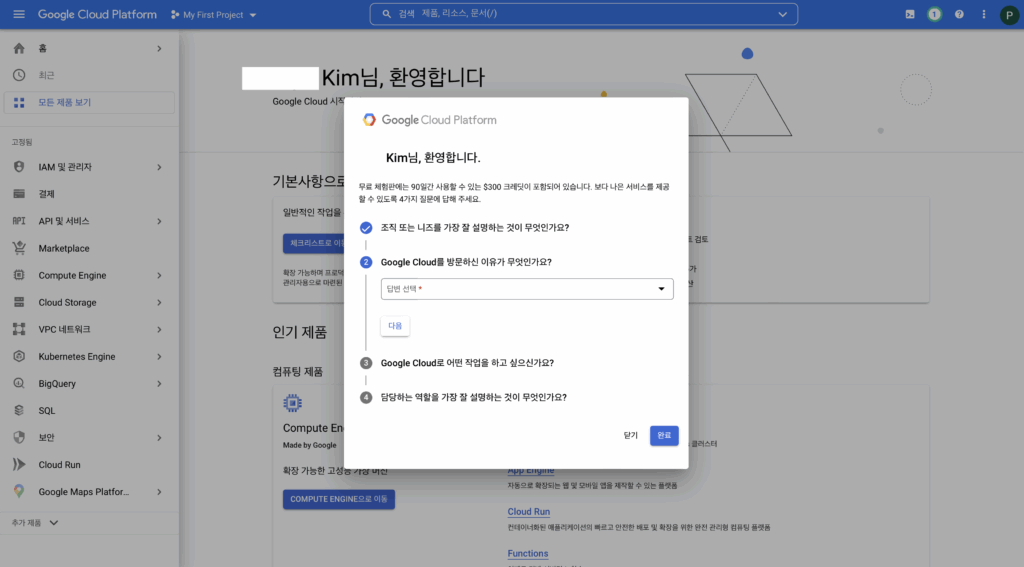Expand the Kubernetes Engine submenu chevron
The width and height of the screenshot is (1024, 567).
(159, 357)
